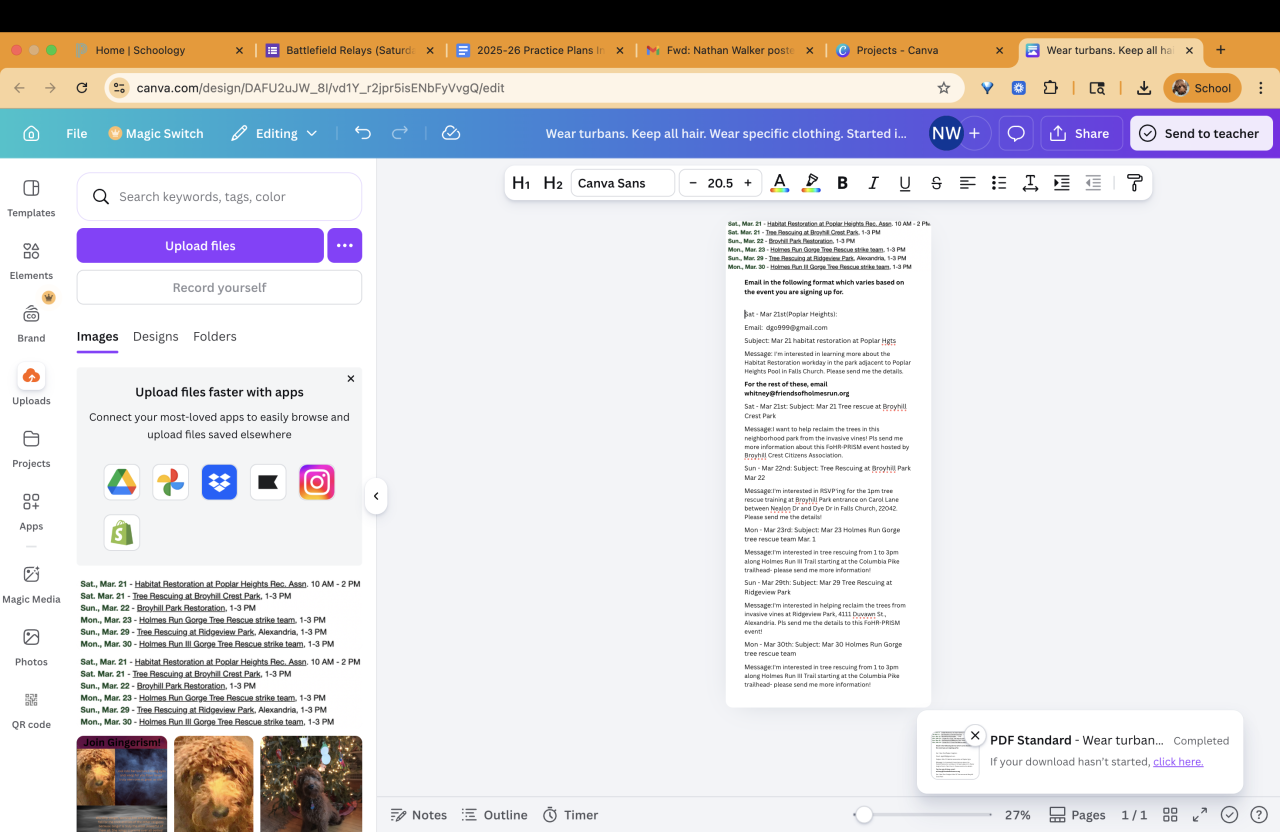The width and height of the screenshot is (1280, 832).
Task: Open Notes panel
Action: pyautogui.click(x=419, y=815)
